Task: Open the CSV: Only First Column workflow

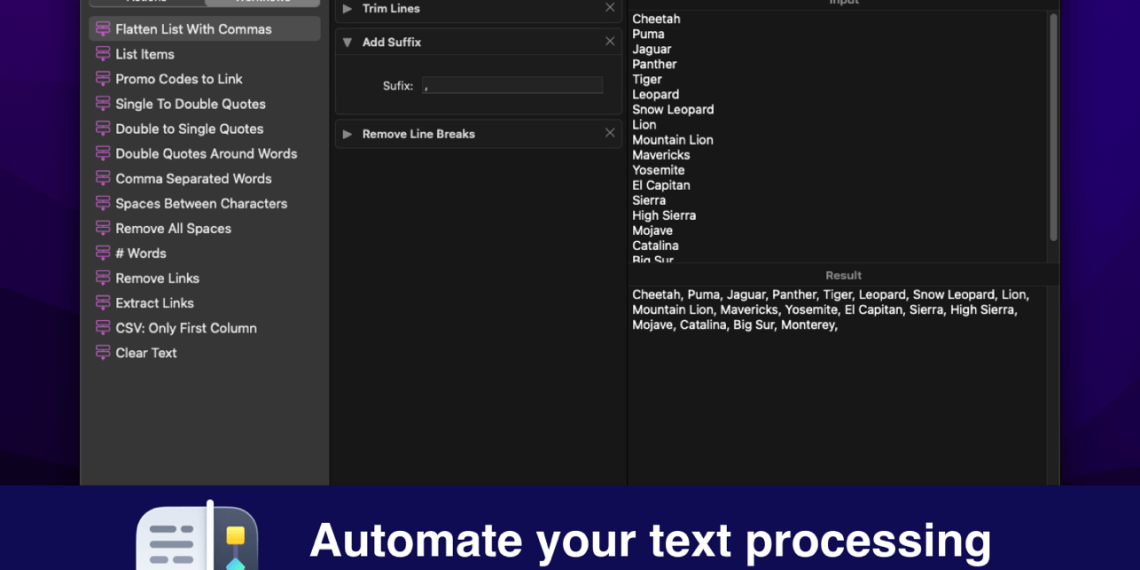Action: point(186,328)
